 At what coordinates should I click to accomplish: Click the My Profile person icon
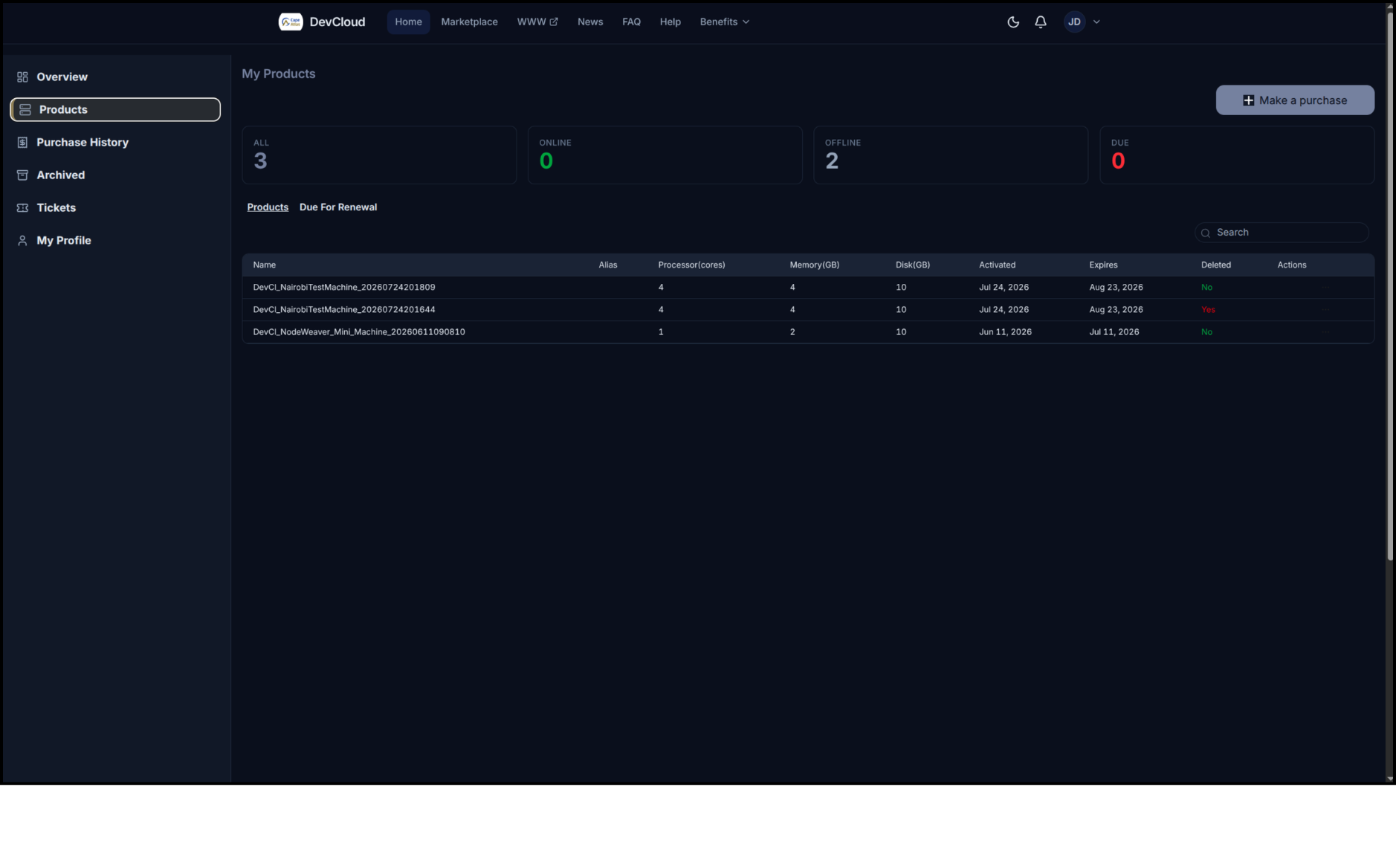click(22, 241)
